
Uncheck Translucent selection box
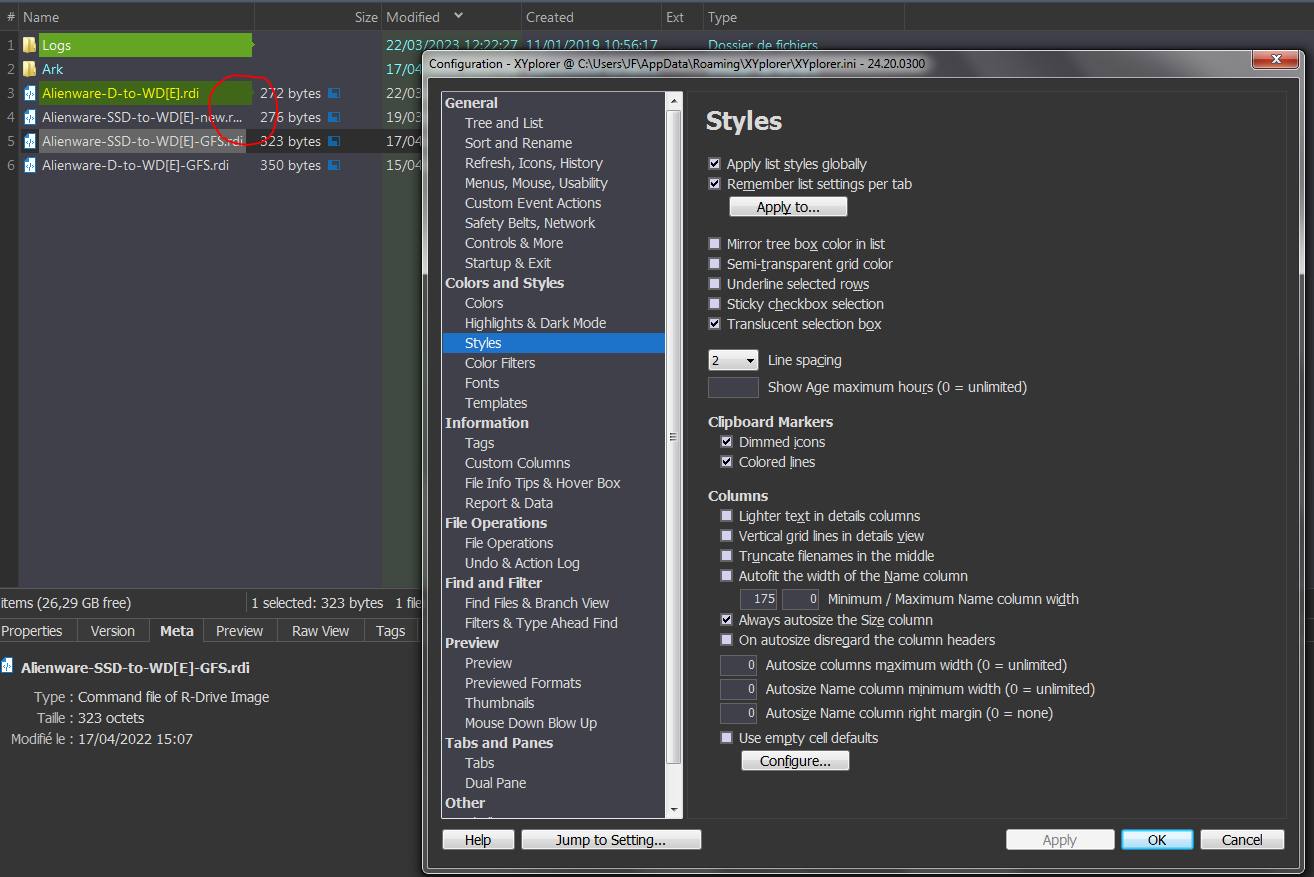[x=714, y=324]
